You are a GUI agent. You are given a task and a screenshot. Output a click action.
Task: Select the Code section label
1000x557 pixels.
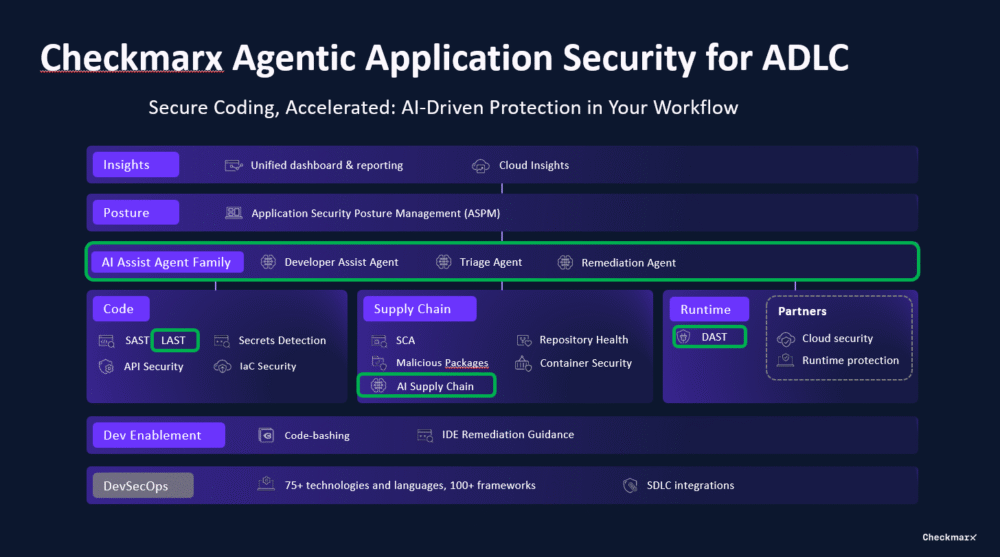[x=121, y=309]
